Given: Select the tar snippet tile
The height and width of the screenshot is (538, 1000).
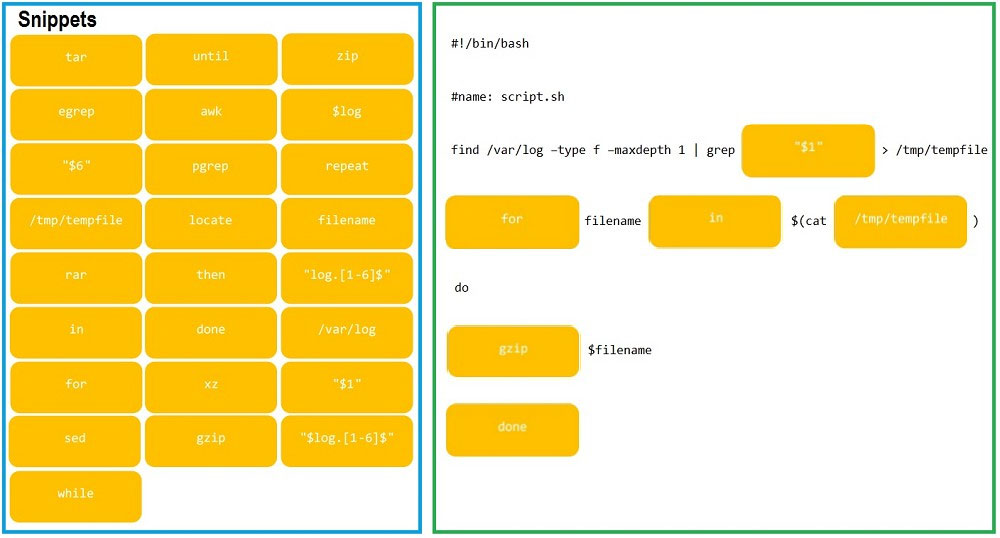Looking at the screenshot, I should click(x=76, y=60).
